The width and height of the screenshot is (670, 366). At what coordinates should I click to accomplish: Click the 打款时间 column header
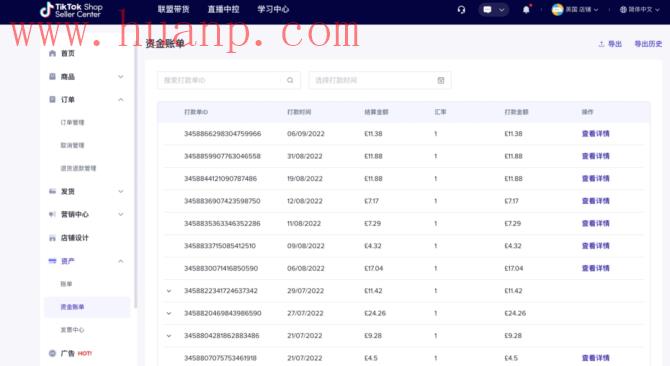[299, 112]
